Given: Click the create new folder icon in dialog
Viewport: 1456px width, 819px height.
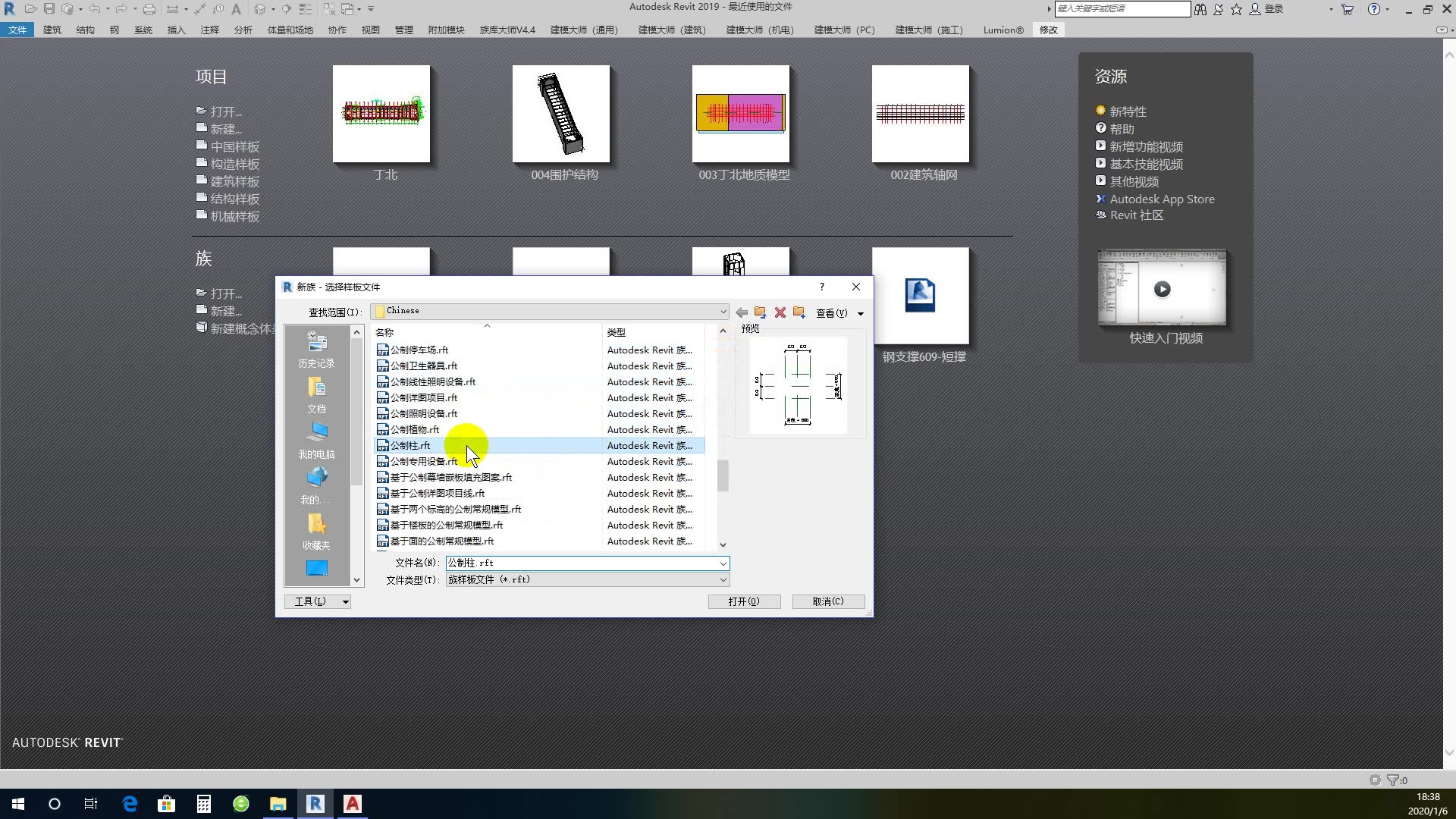Looking at the screenshot, I should point(799,312).
